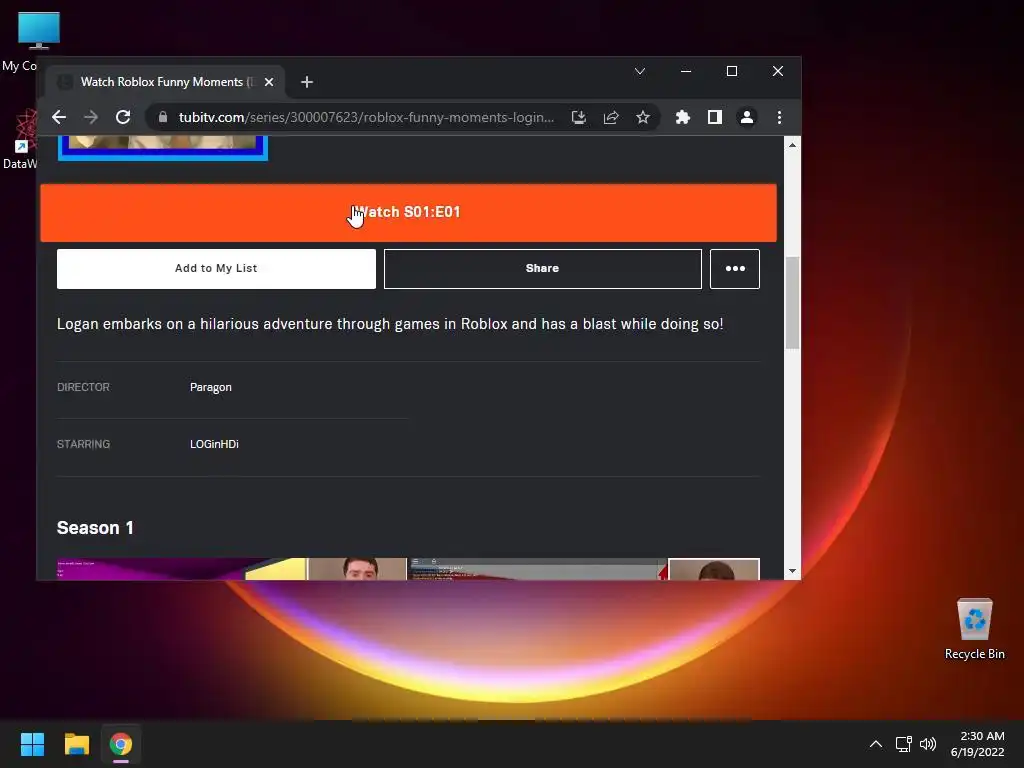Click page scrollbar up arrow

pos(792,145)
